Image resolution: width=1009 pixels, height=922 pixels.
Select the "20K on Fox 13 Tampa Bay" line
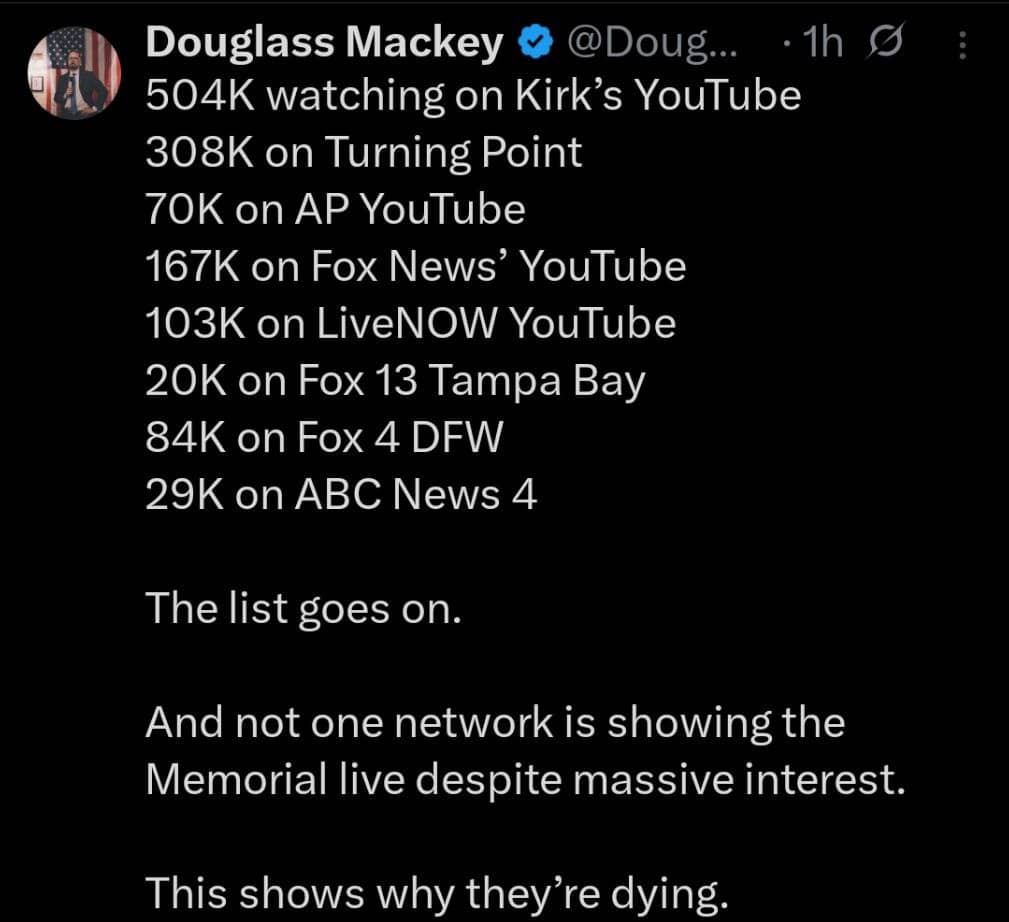(x=395, y=381)
